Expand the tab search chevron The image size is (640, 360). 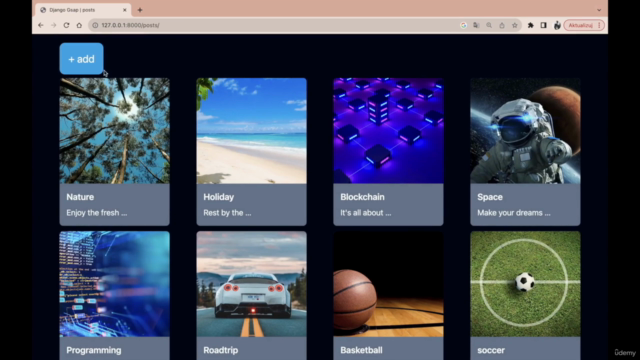pos(599,10)
